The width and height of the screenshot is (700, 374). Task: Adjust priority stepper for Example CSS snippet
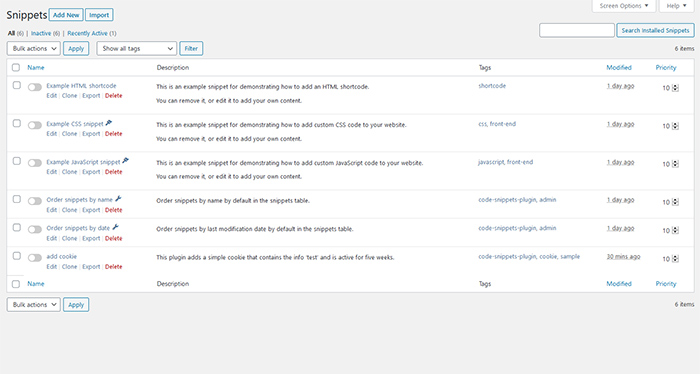click(x=675, y=126)
